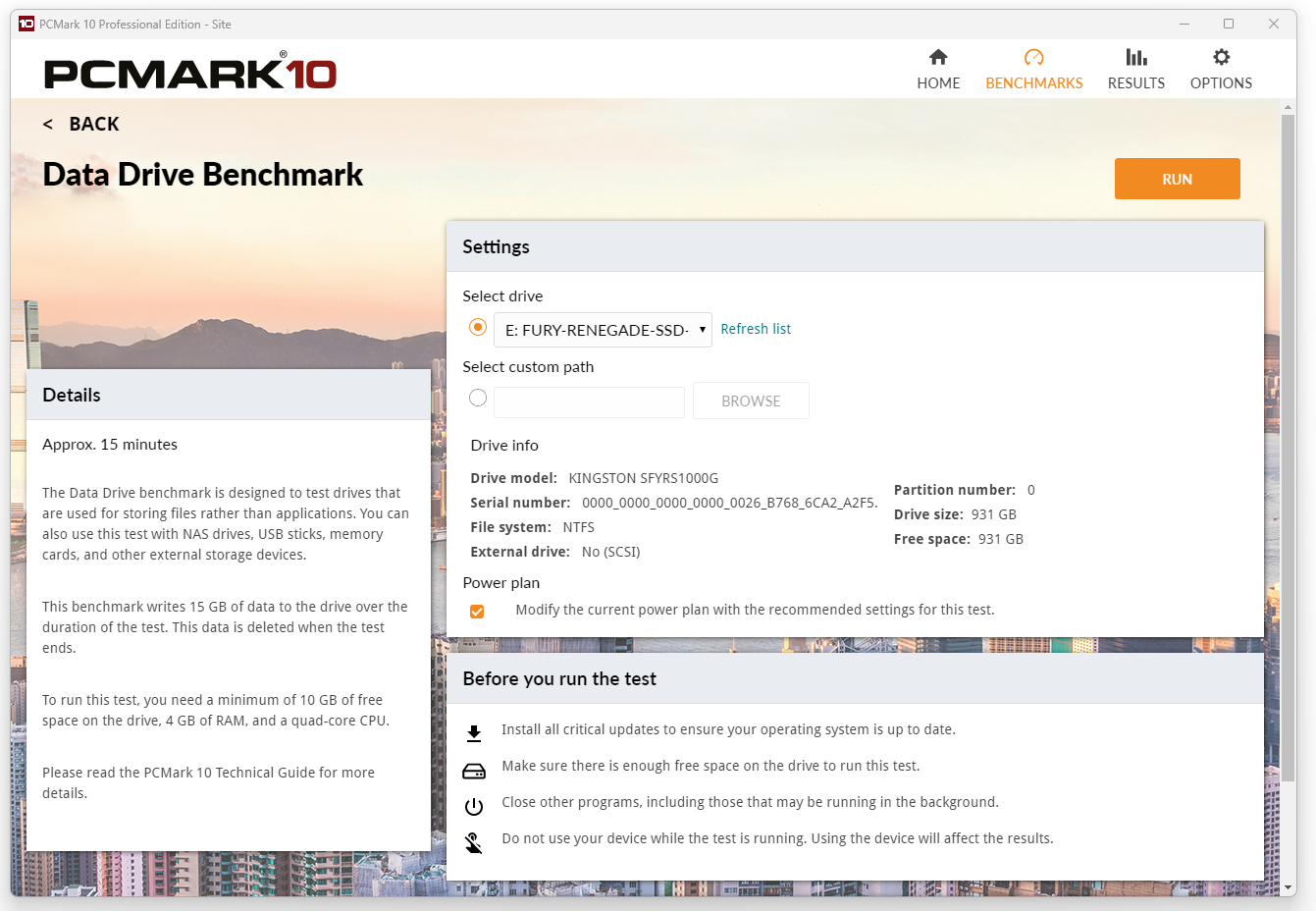Screen dimensions: 1316x911
Task: Click the Drive info label
Action: tap(504, 446)
